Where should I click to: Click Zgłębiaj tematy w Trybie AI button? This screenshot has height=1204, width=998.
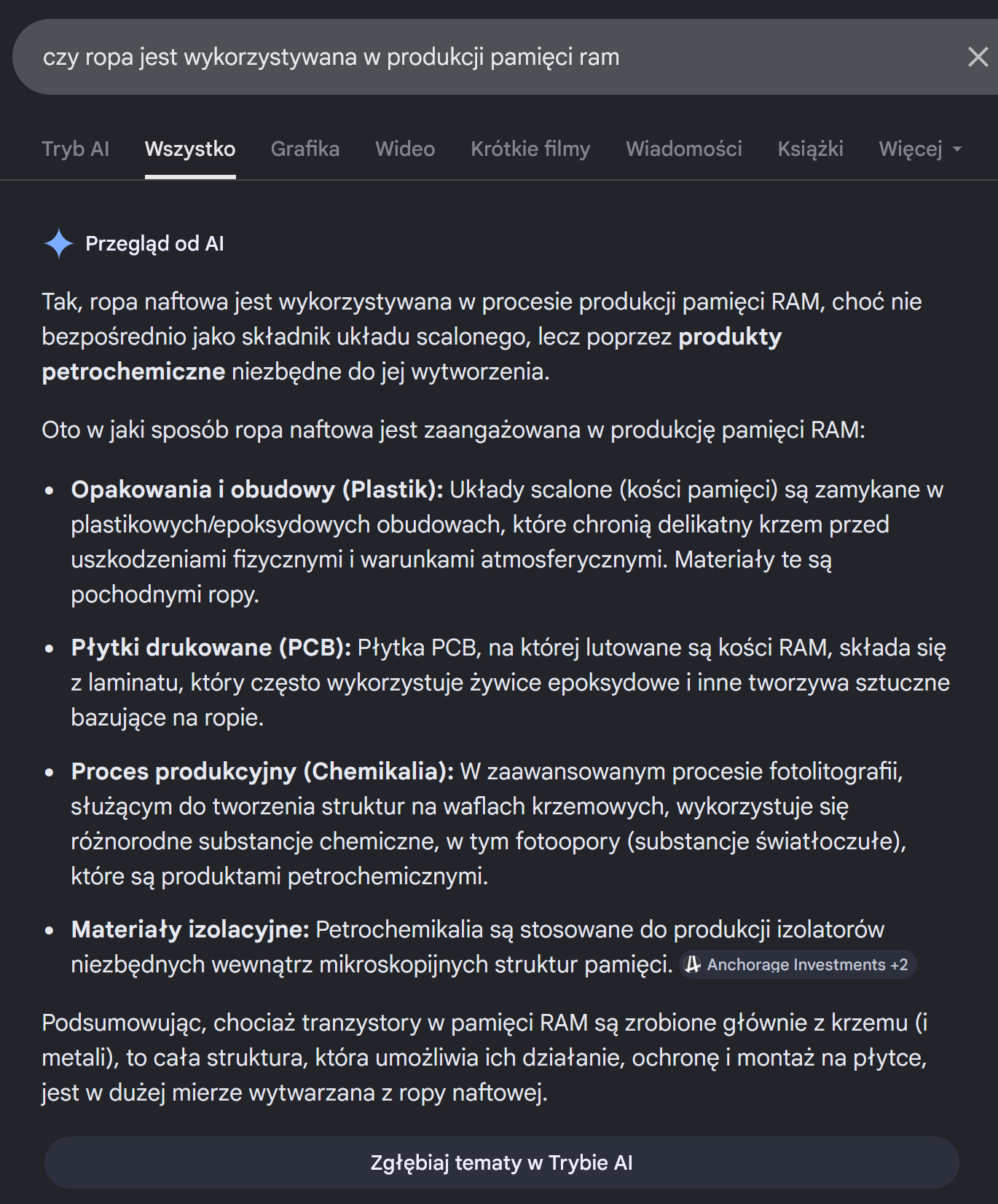pos(501,1162)
